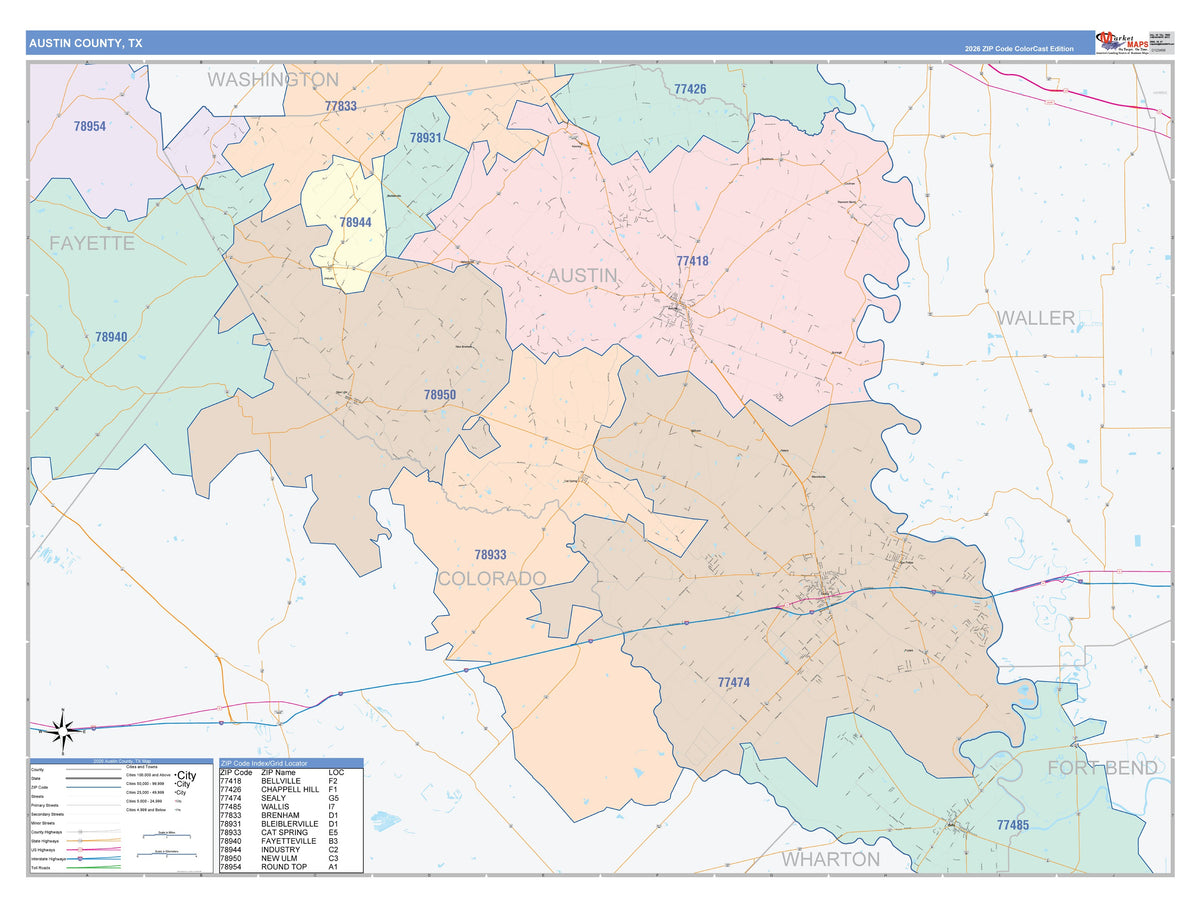Click 'Cities and Towns' legend heading
The image size is (1200, 908).
[x=142, y=767]
